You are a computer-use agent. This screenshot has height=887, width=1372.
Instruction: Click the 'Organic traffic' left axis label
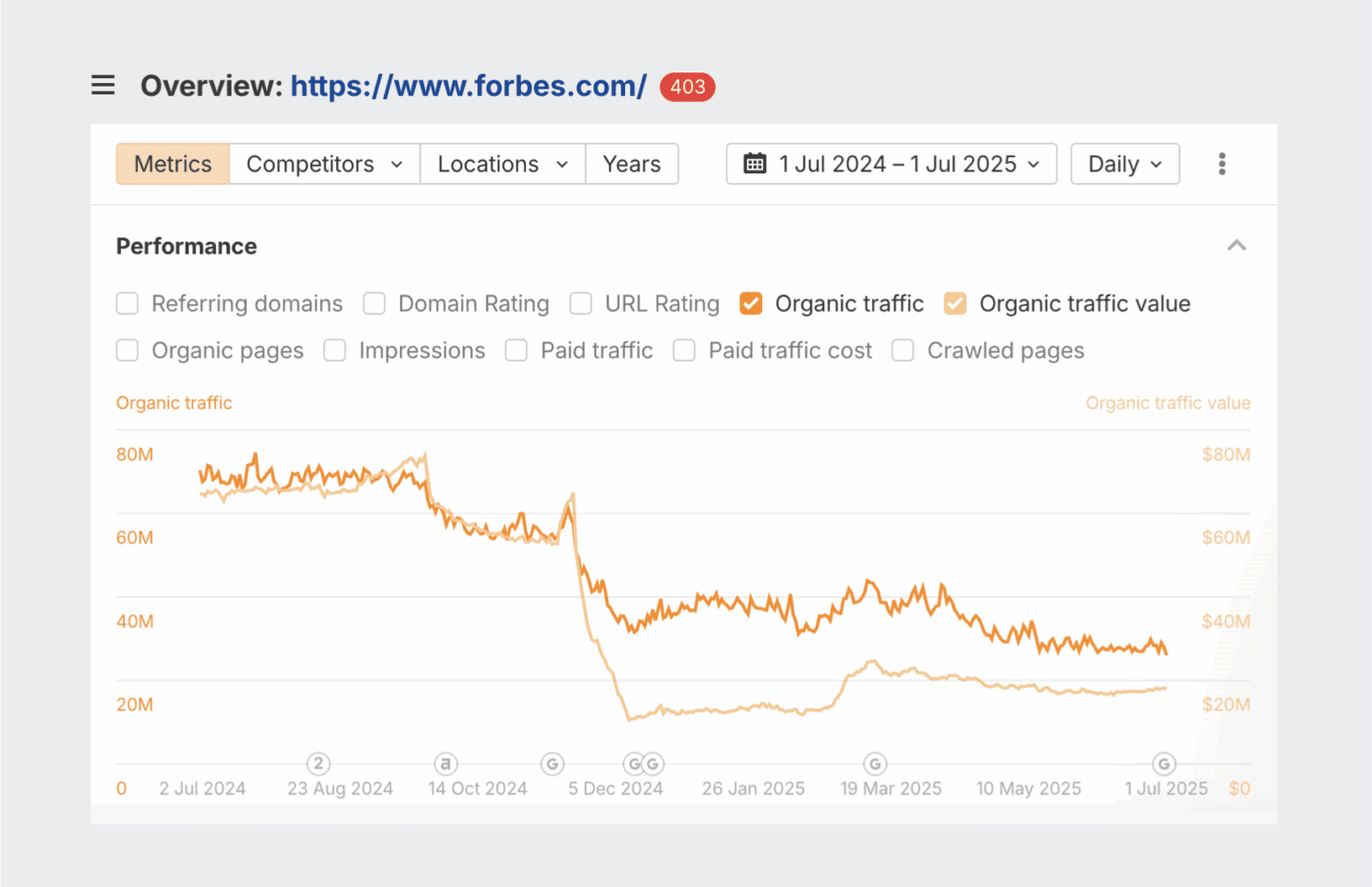(x=174, y=403)
